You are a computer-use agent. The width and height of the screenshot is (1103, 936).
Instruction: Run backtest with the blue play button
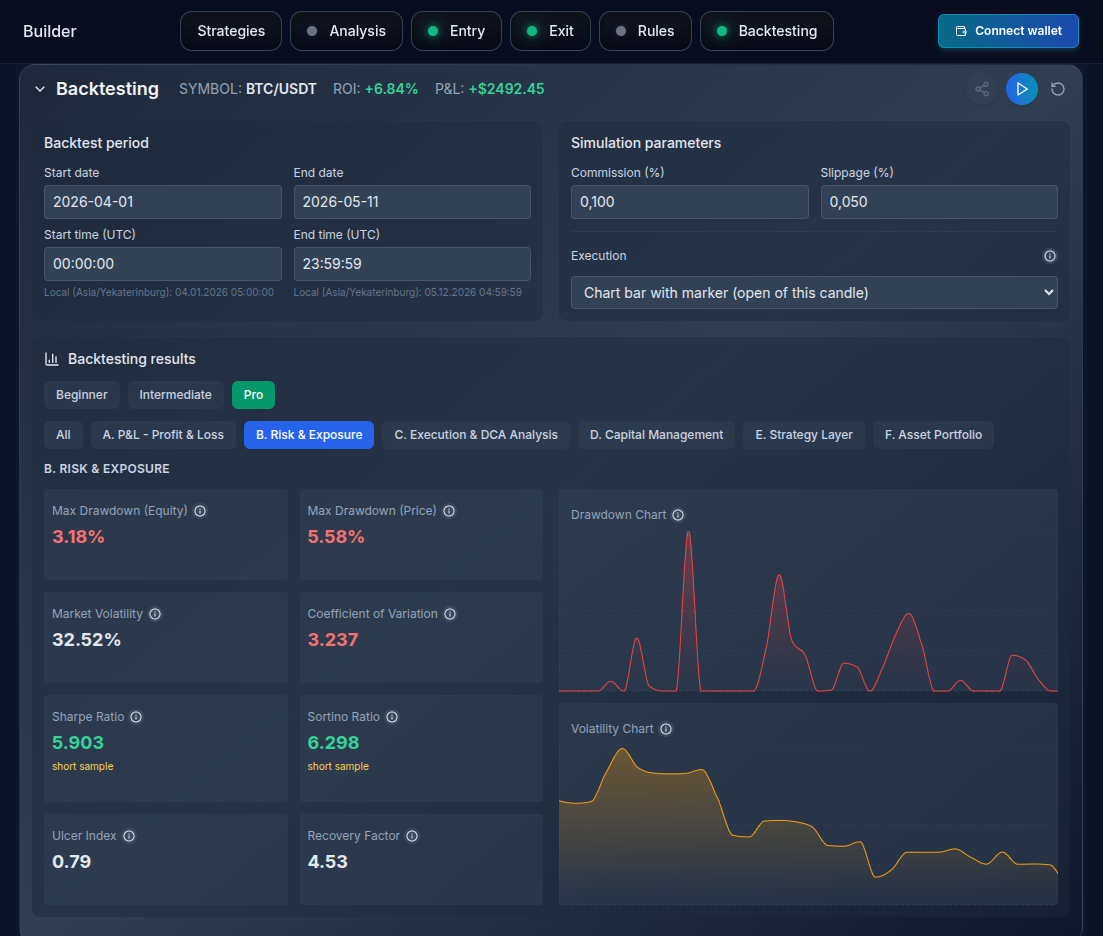point(1021,89)
